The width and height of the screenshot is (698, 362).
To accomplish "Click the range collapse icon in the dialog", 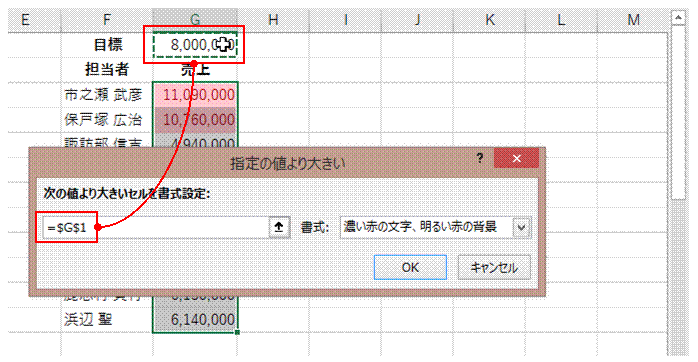I will pyautogui.click(x=279, y=228).
